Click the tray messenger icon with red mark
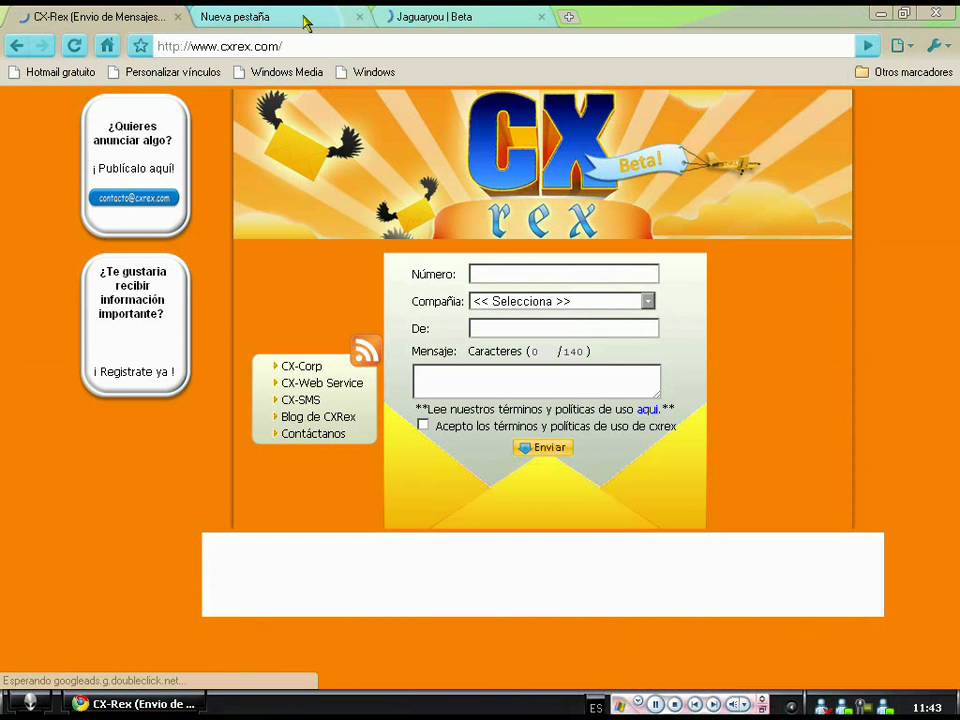Screen dimensions: 960x720 (821, 707)
